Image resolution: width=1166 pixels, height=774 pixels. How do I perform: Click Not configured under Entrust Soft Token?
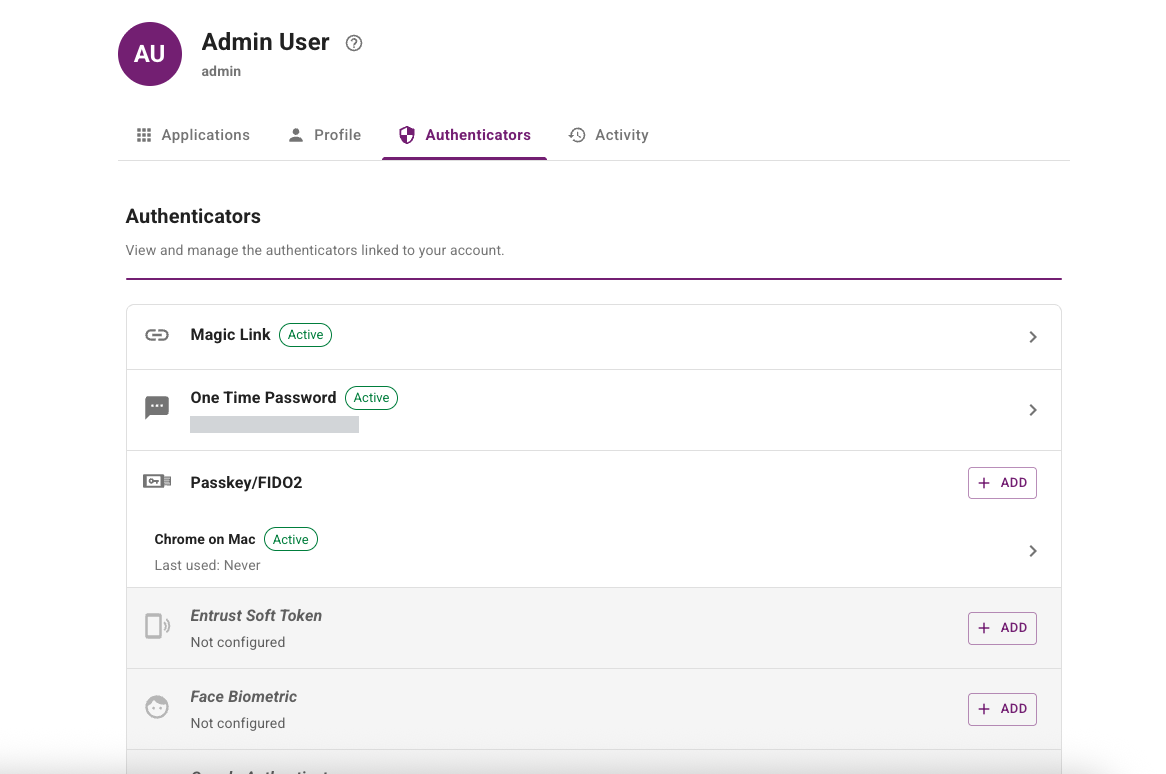click(238, 642)
